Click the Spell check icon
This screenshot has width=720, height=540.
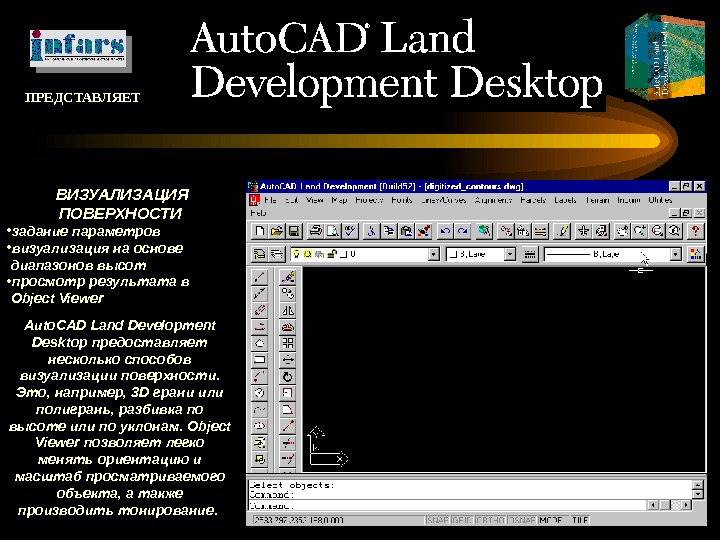pyautogui.click(x=350, y=231)
